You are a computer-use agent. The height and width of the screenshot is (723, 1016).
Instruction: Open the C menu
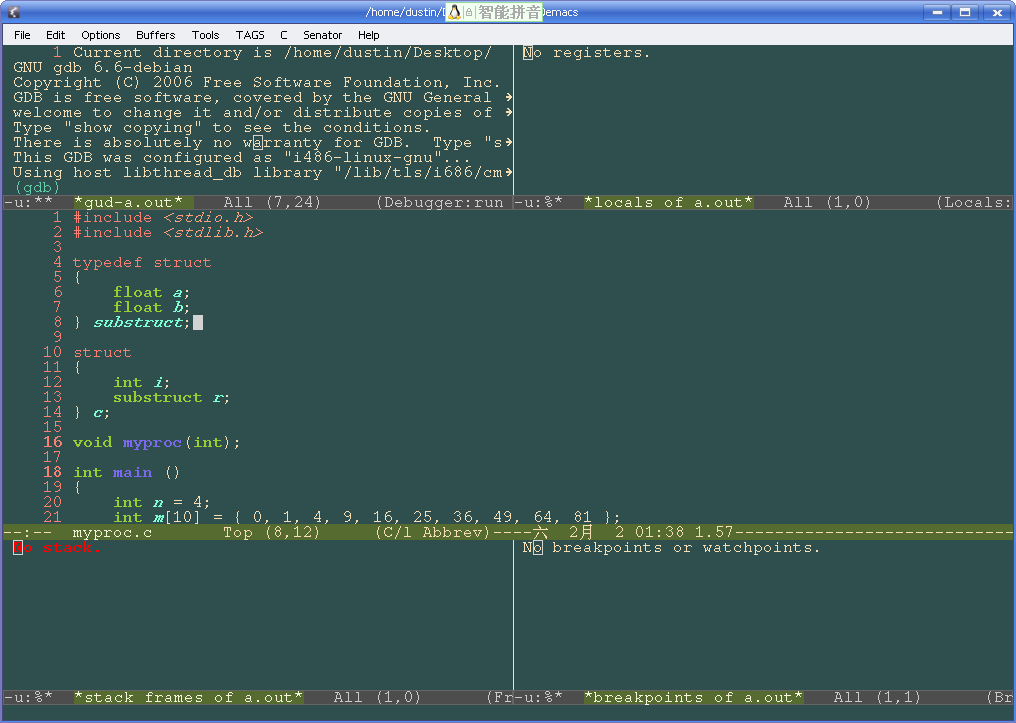(x=284, y=35)
